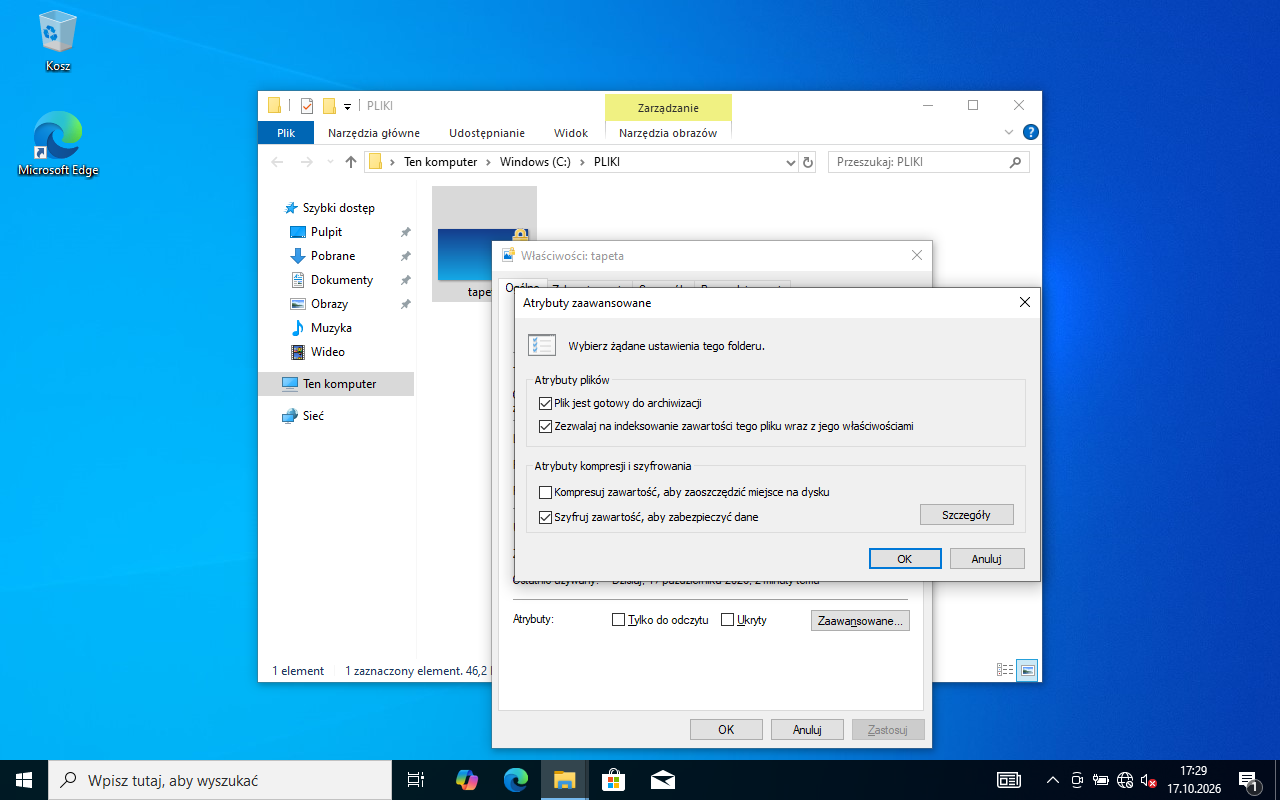
Task: Expand the address bar history dropdown
Action: (x=790, y=162)
